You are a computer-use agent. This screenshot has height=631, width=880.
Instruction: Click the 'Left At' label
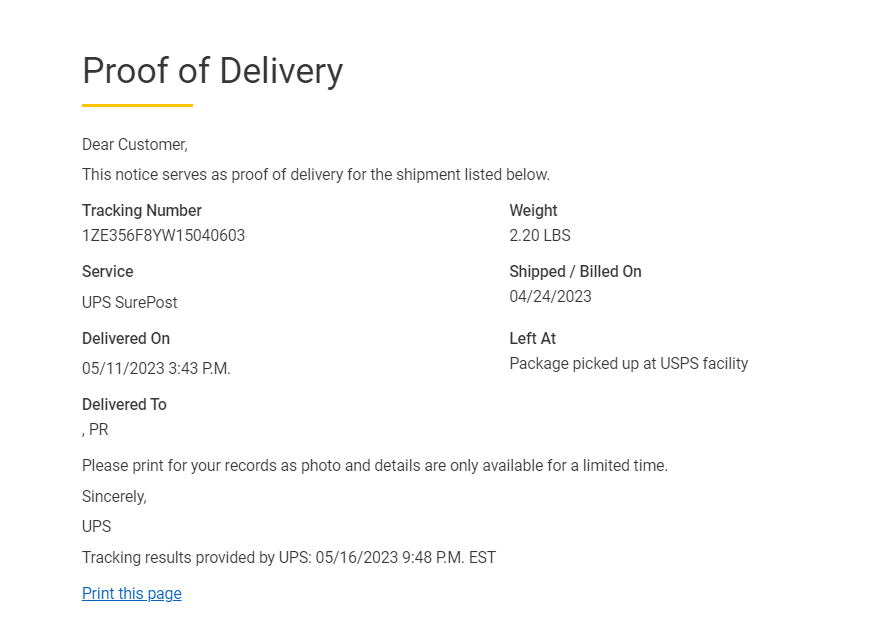pos(532,339)
